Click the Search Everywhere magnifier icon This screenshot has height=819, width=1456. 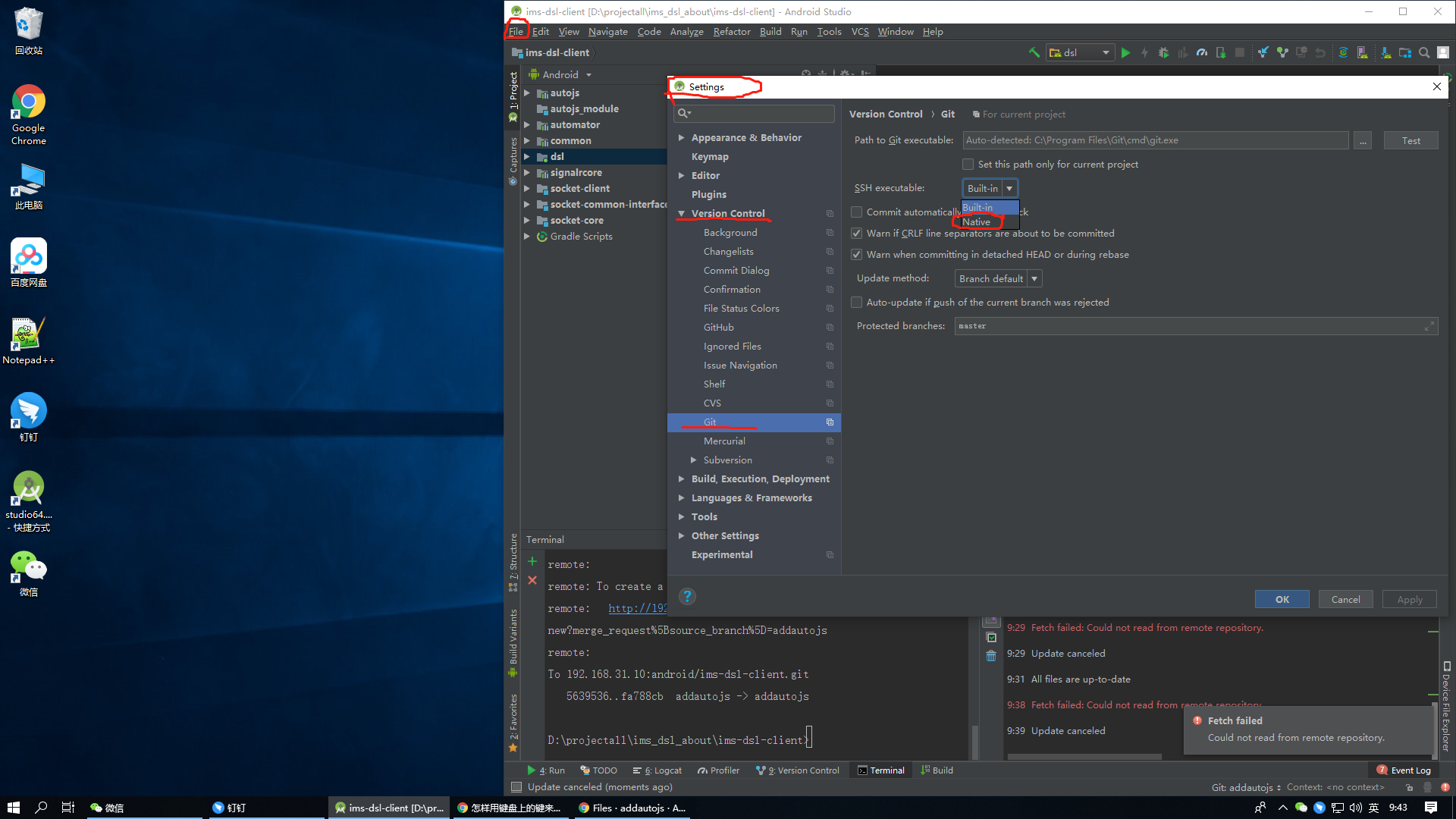tap(1424, 53)
